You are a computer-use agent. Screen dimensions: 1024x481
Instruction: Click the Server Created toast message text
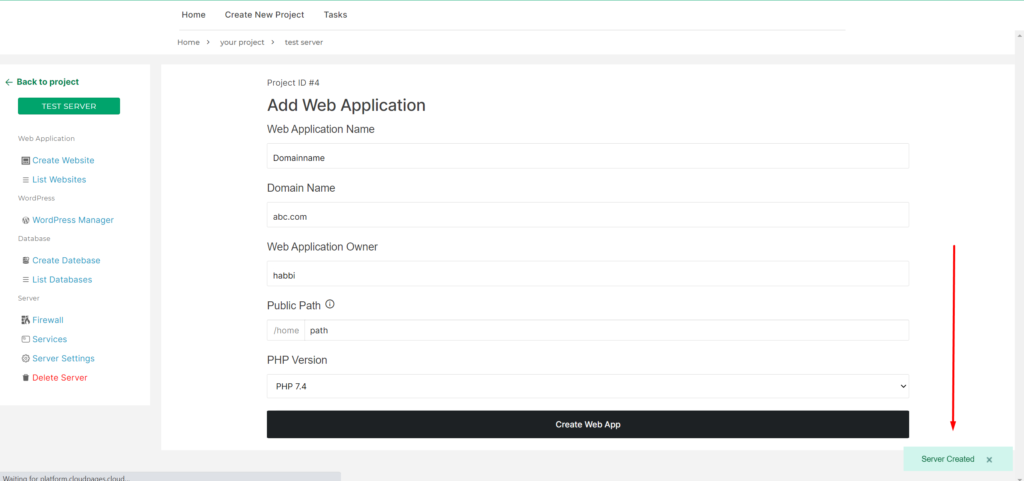948,459
